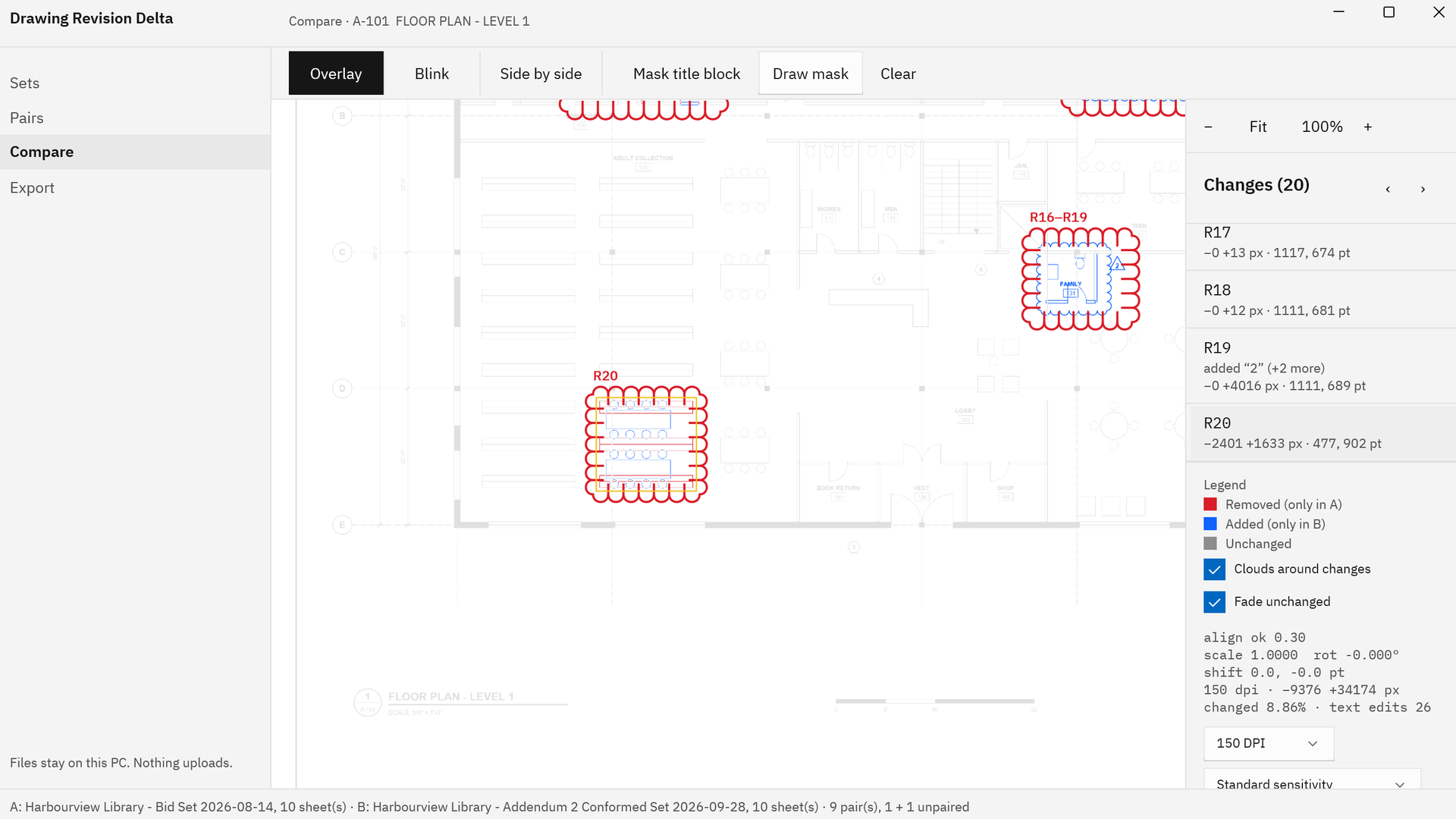Click the red Removed legend swatch
The width and height of the screenshot is (1456, 819).
tap(1210, 505)
